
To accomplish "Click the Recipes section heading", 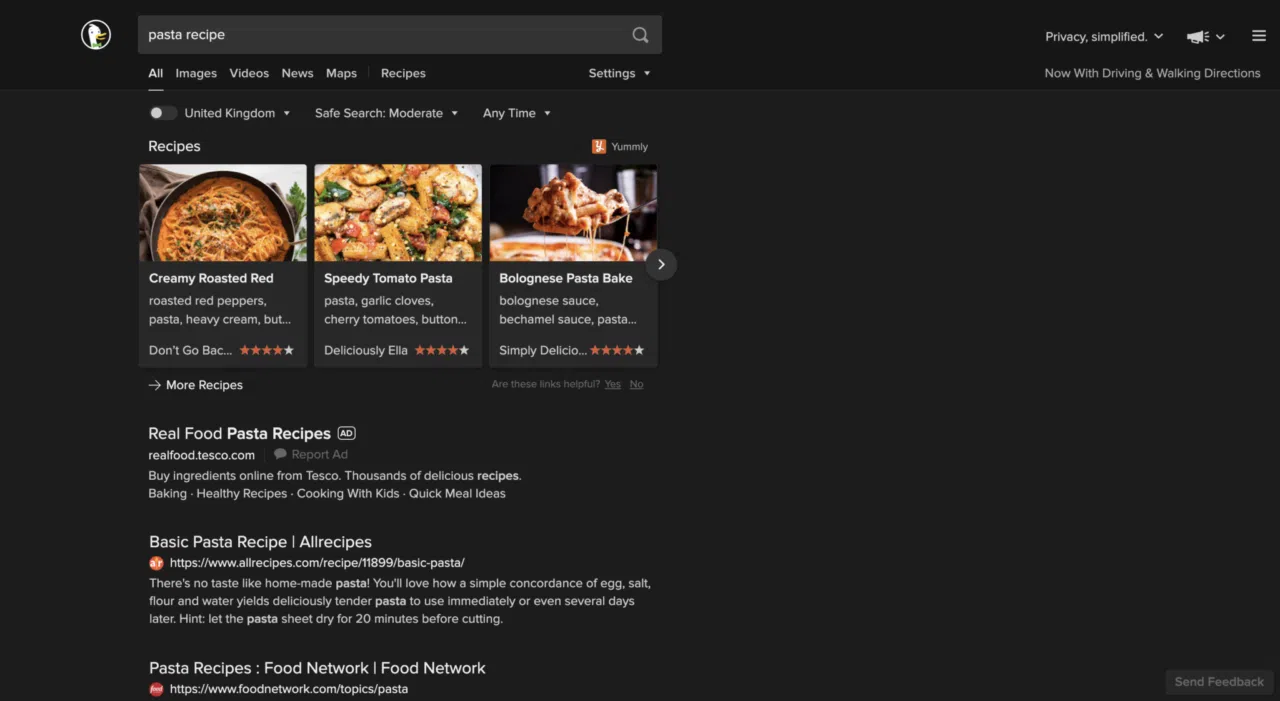I will 174,146.
